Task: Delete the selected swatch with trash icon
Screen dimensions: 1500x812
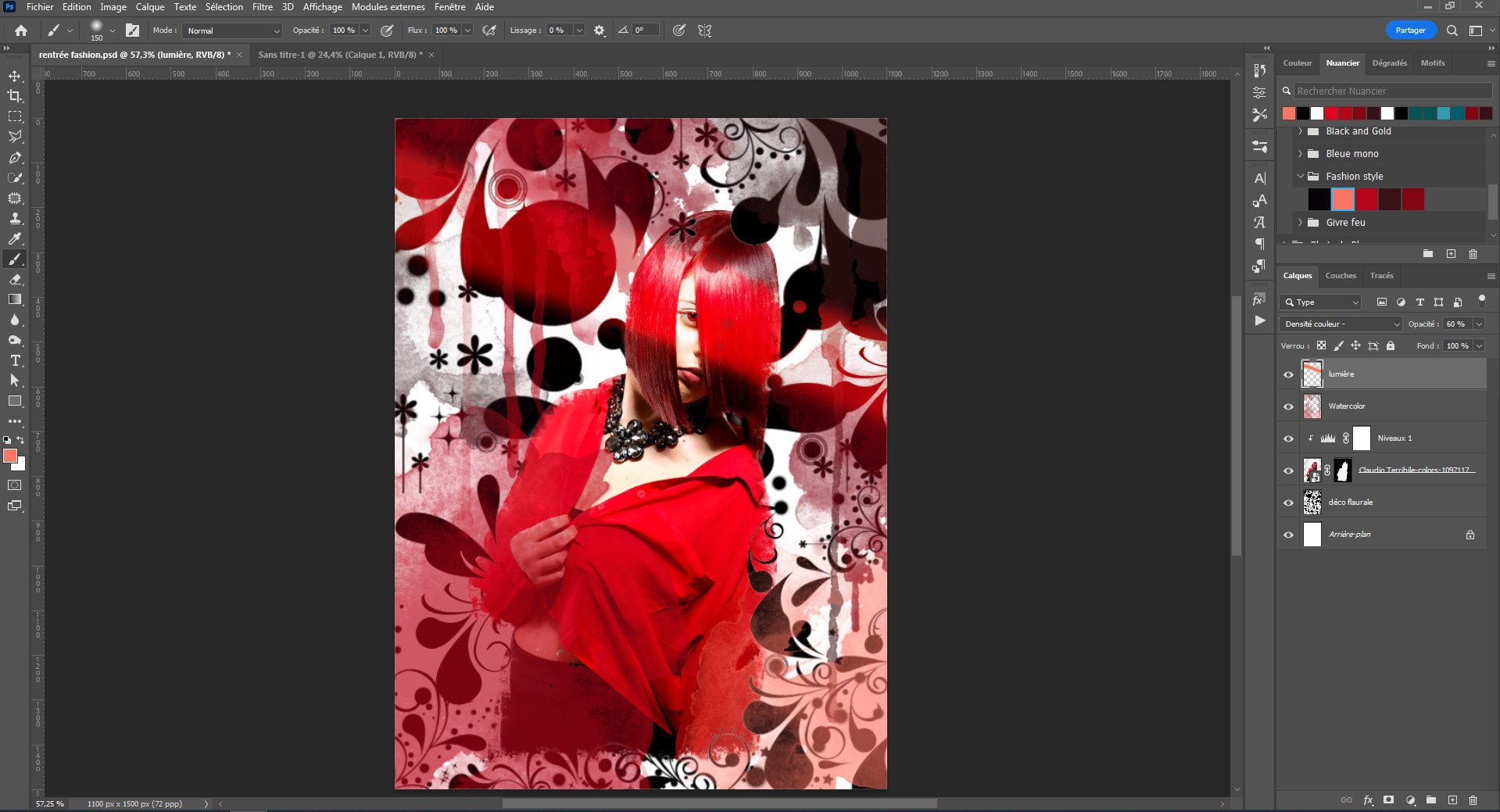Action: coord(1473,254)
